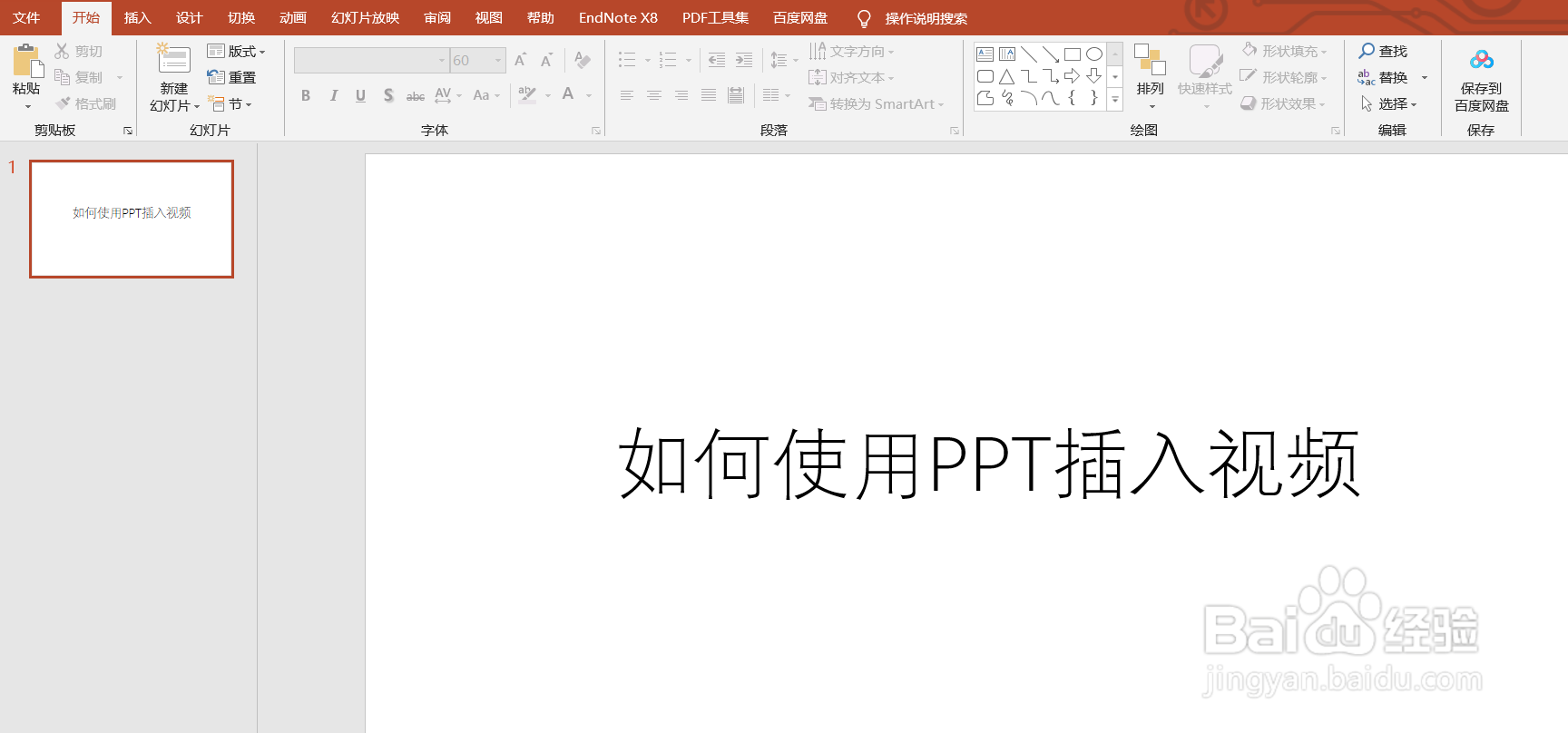Align text left in paragraph group
Viewport: 1568px width, 733px height.
[627, 95]
